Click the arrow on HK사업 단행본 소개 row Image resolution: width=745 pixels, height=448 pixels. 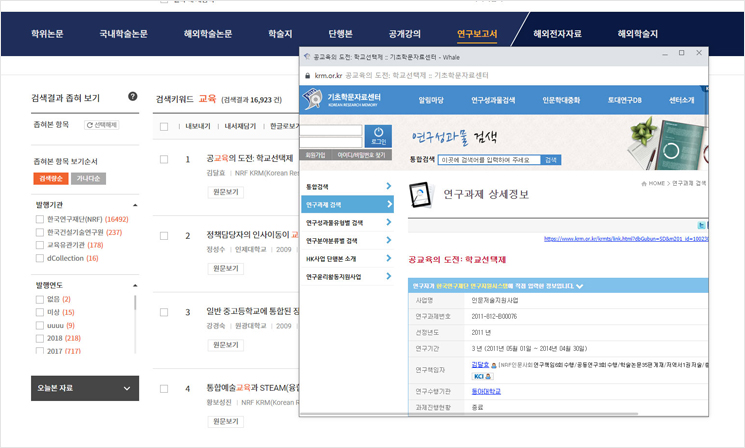(x=389, y=258)
